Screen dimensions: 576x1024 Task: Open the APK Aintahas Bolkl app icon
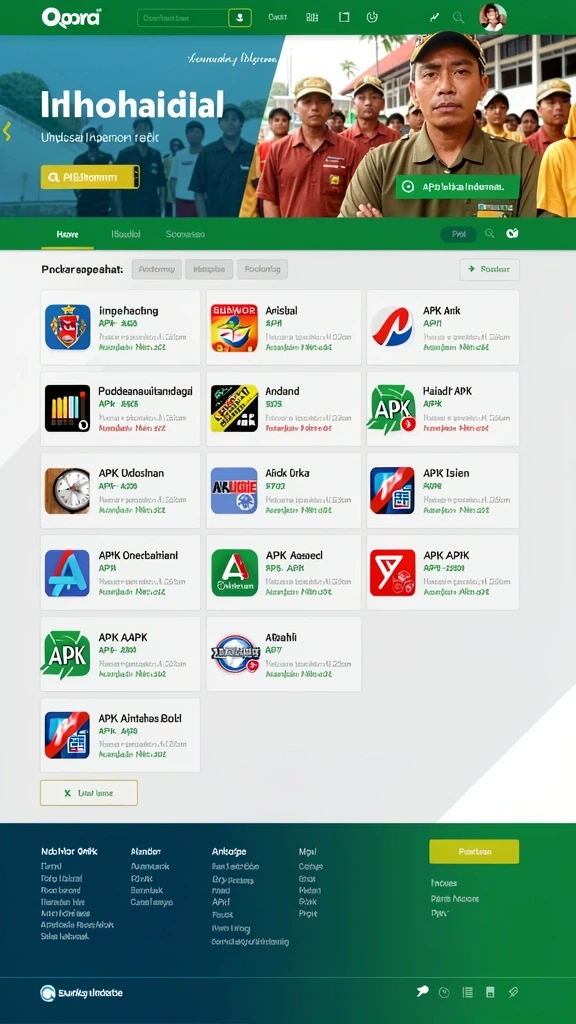(68, 735)
